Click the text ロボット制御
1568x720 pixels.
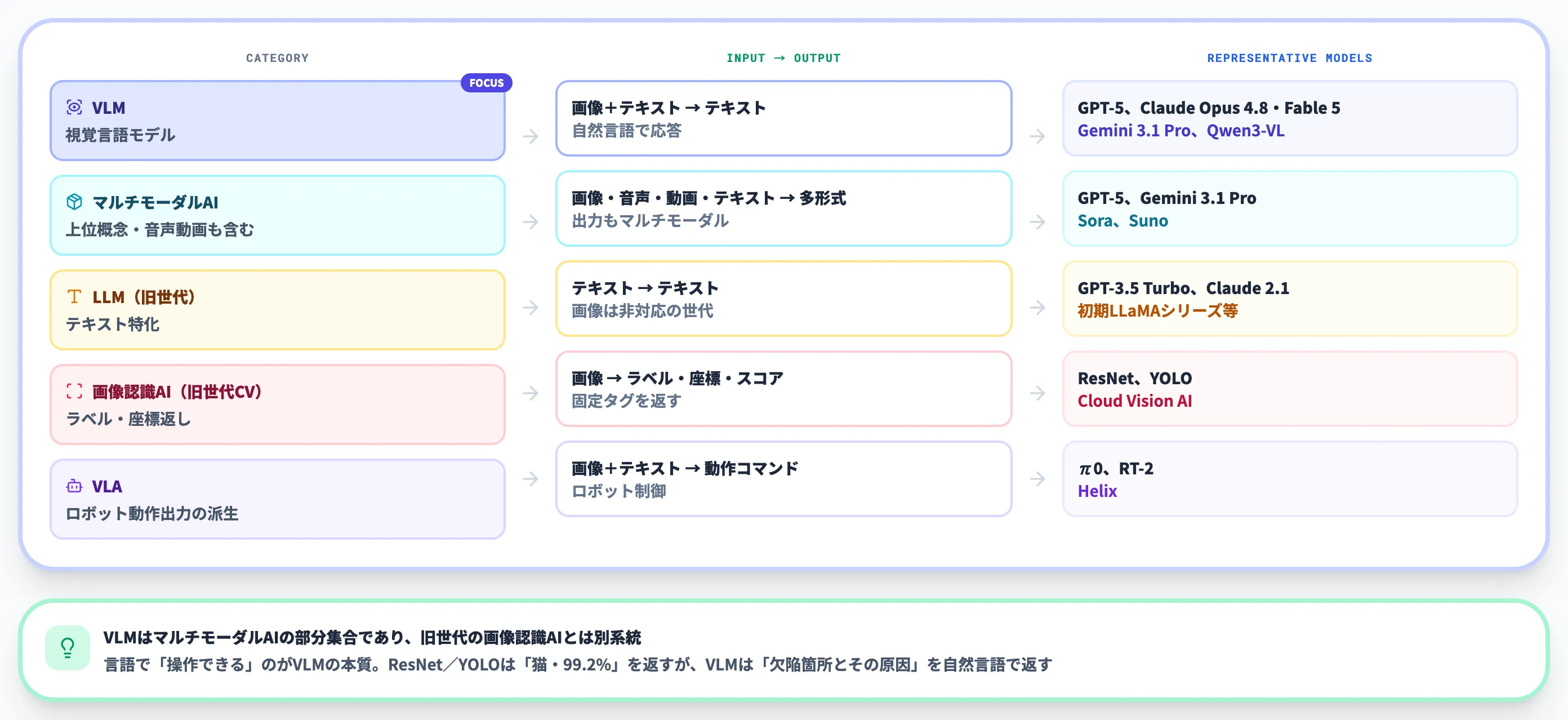618,491
